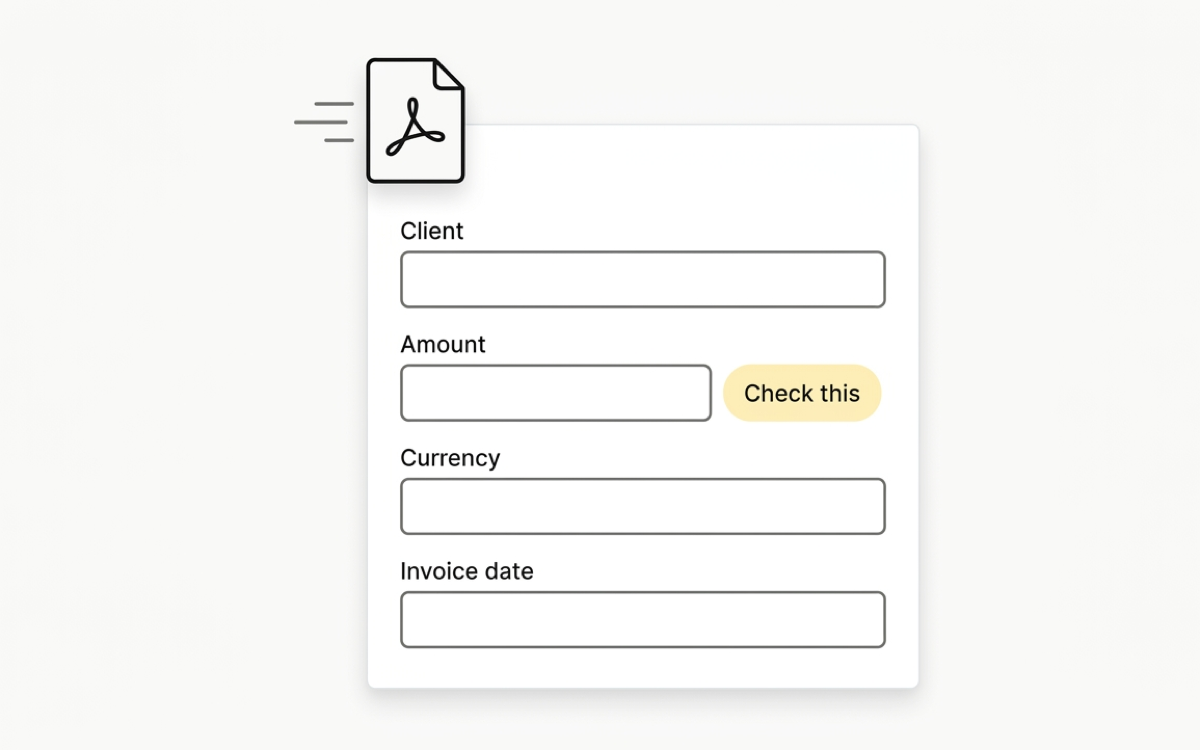Select the Currency input field
This screenshot has height=750, width=1200.
(643, 506)
